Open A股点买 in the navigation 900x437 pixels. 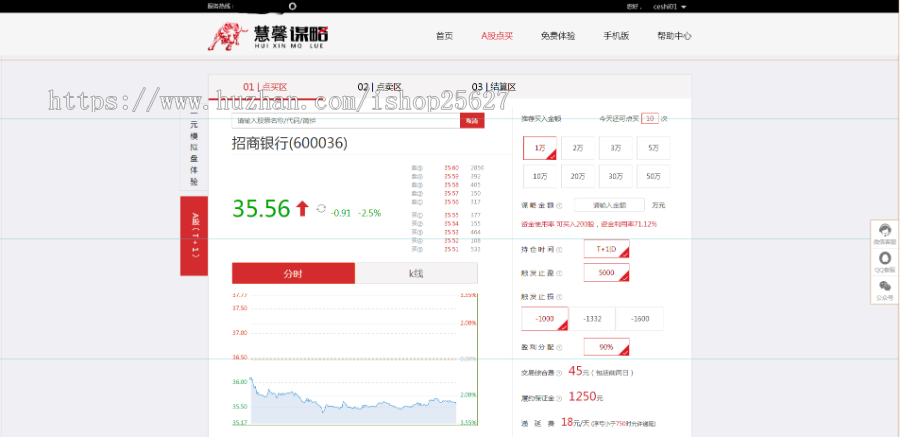497,36
